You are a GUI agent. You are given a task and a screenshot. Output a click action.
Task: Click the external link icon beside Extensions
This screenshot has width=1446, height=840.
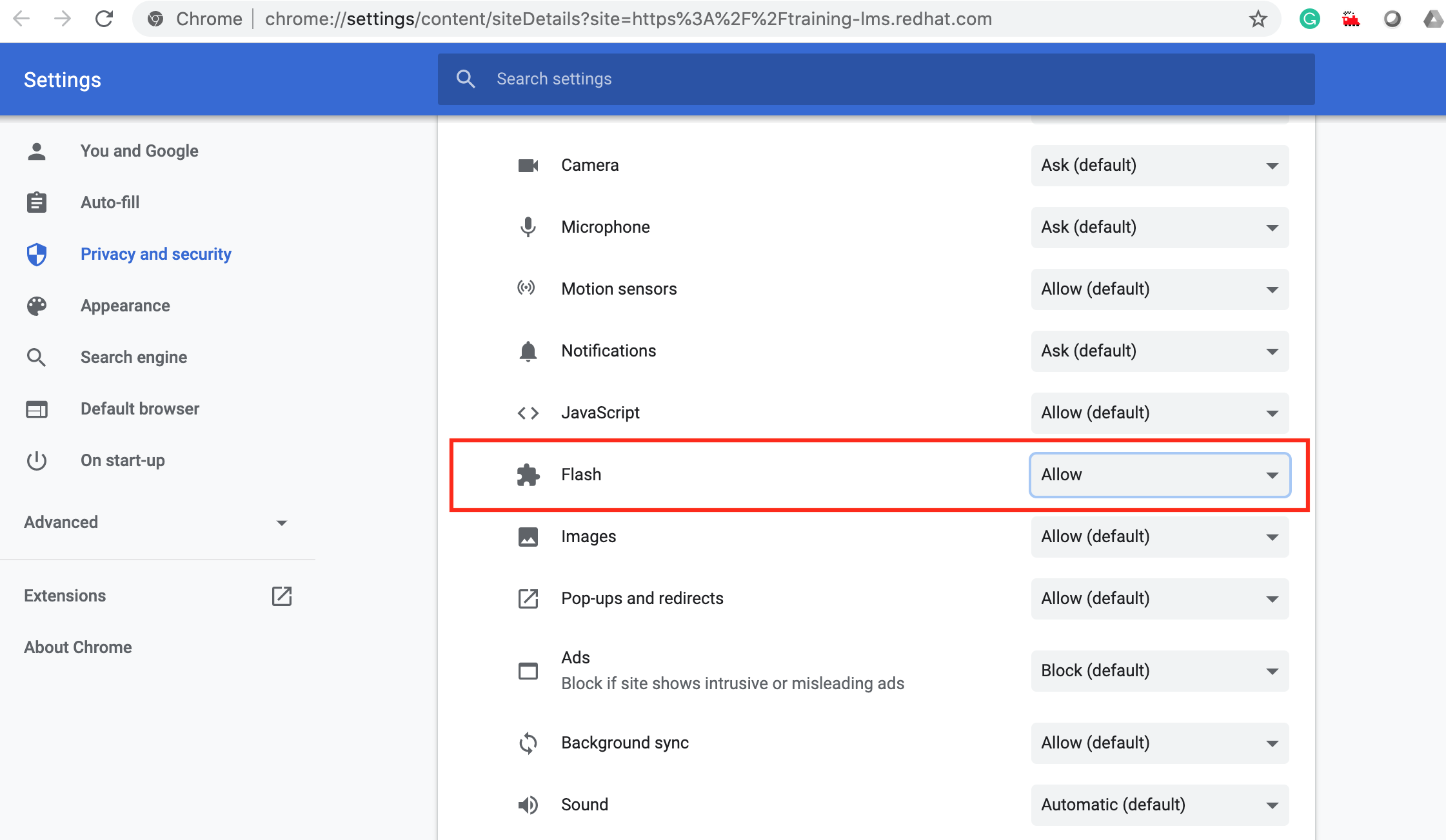(x=282, y=596)
